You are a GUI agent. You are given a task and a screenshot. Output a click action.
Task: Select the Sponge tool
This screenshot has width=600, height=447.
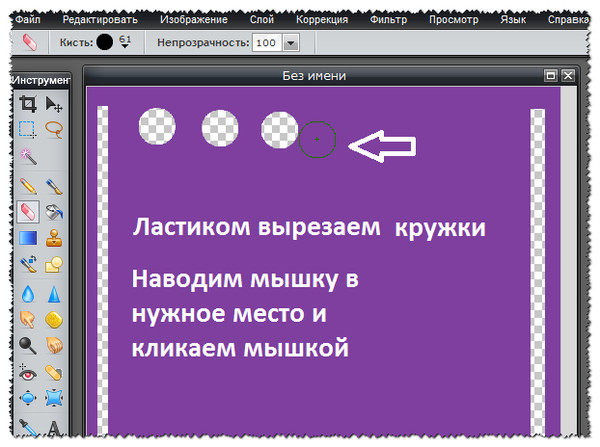(54, 320)
